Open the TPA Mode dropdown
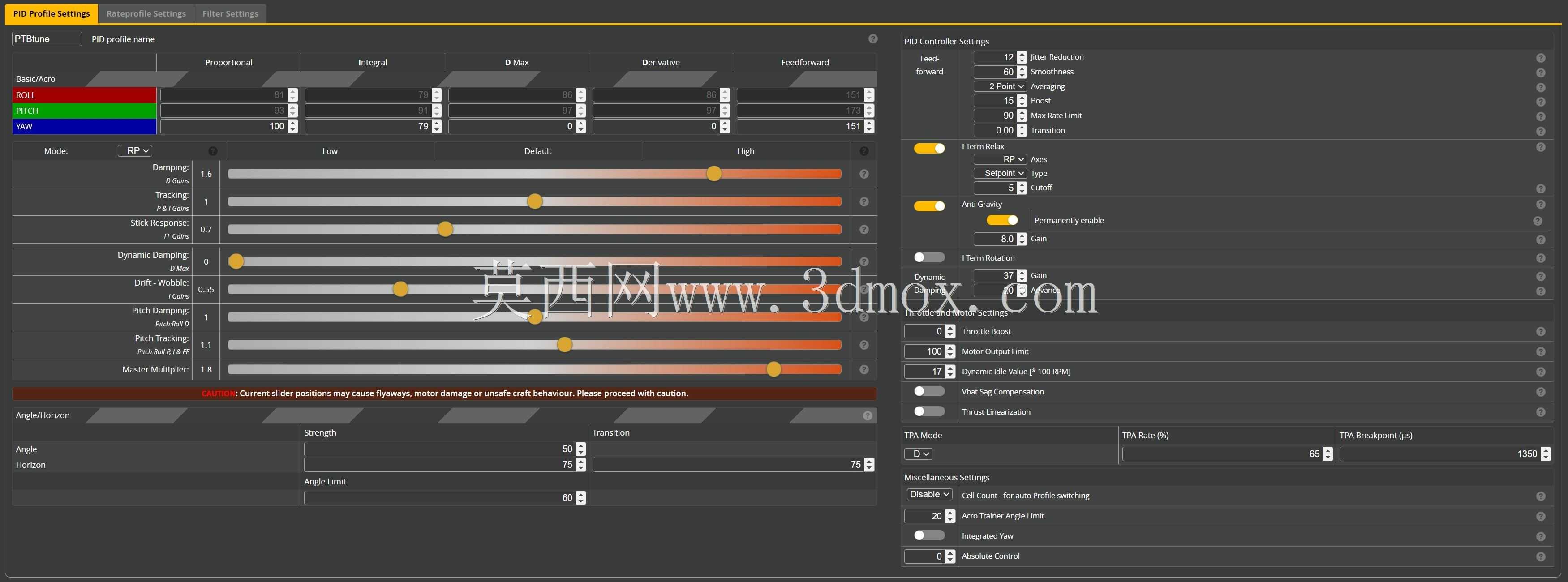Screen dimensions: 1568x582 (918, 454)
